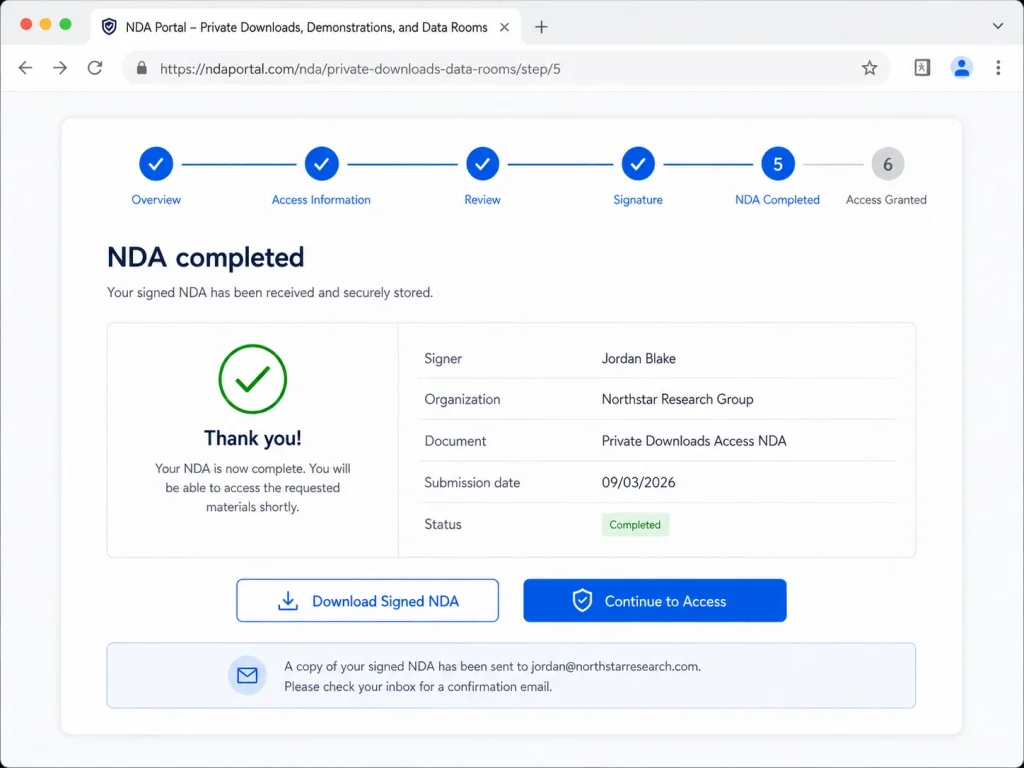Click the lock icon in address bar
Viewport: 1024px width, 768px height.
click(x=142, y=68)
